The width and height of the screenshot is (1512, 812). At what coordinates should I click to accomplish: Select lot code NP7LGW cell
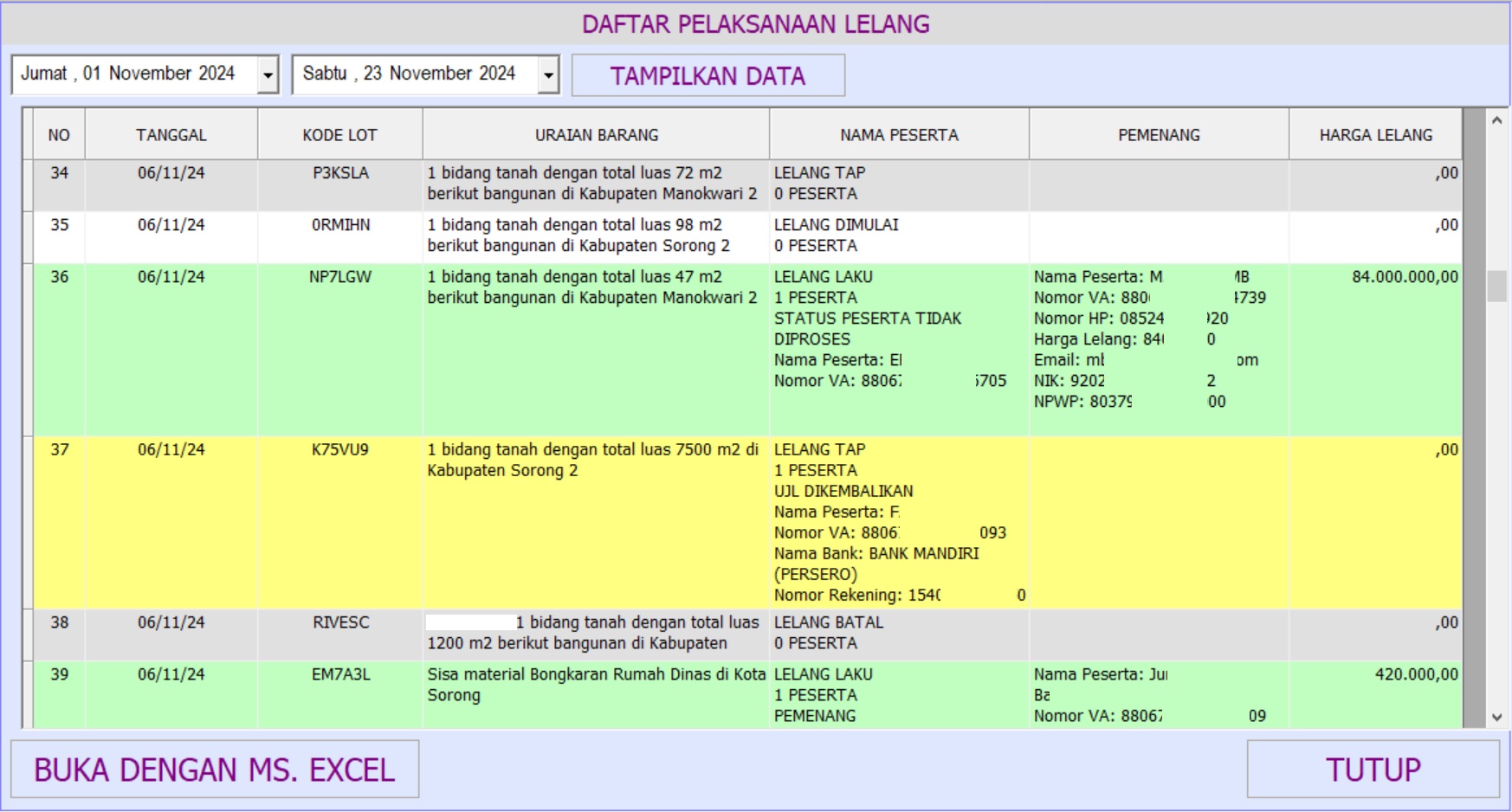click(339, 277)
